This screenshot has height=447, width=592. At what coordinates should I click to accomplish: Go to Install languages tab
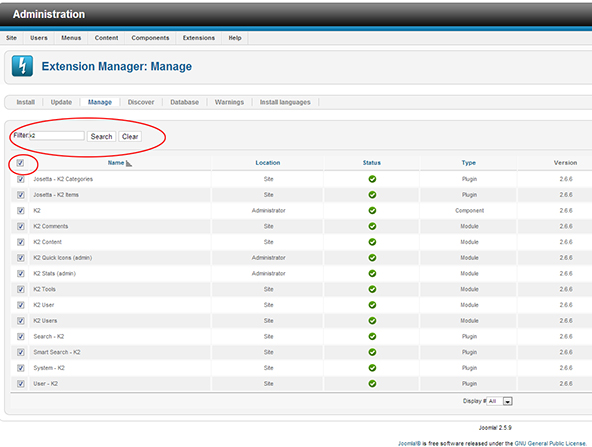(285, 102)
